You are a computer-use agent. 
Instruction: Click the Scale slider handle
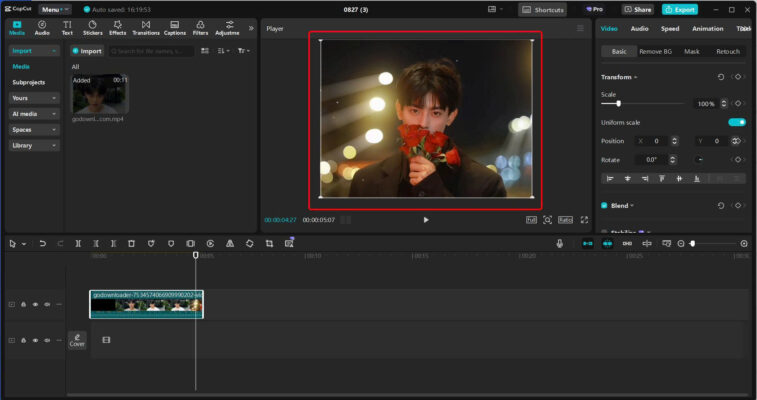coord(618,103)
